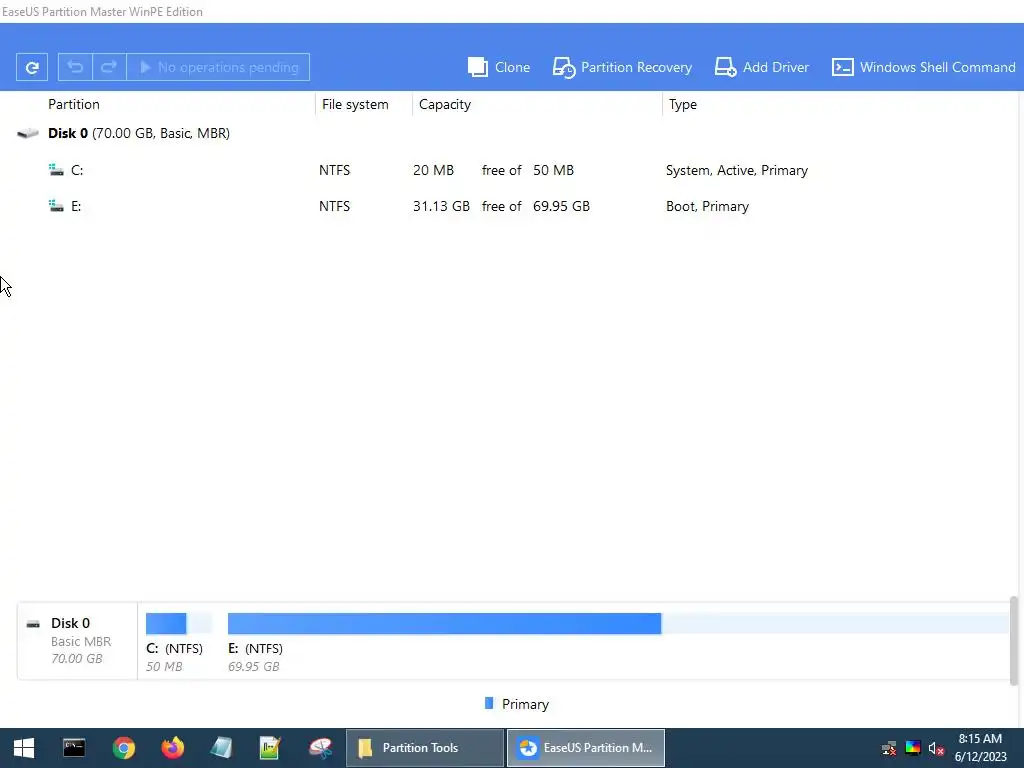Click 'System, Active, Primary' type text
1024x768 pixels.
pyautogui.click(x=737, y=170)
